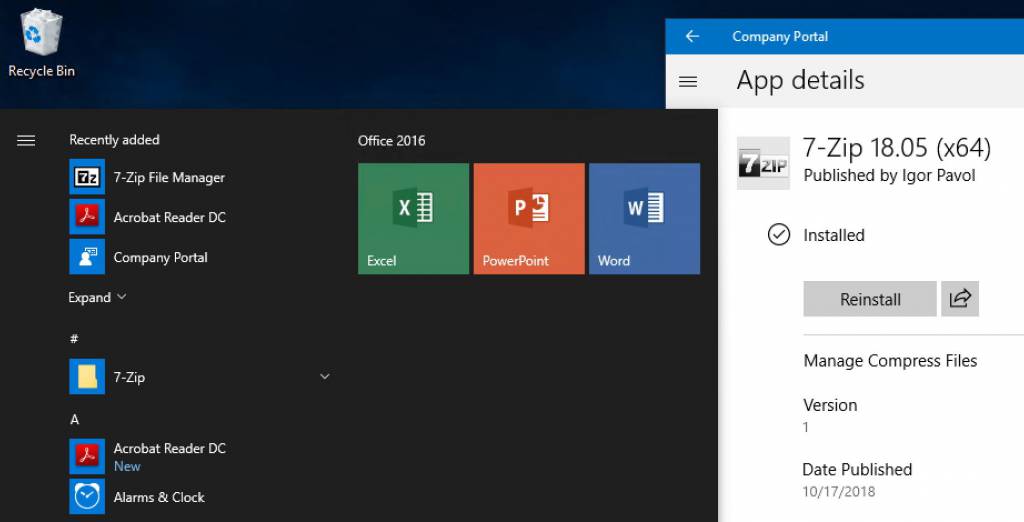Go back in Company Portal
Screen dimensions: 1024x522
coord(692,37)
